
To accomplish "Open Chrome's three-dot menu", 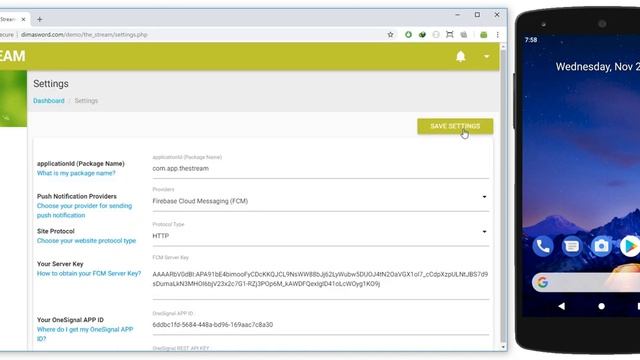I will pos(498,35).
